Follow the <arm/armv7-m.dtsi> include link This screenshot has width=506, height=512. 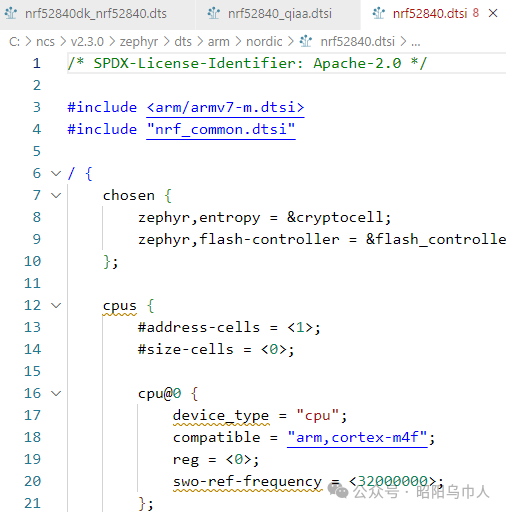coord(225,108)
